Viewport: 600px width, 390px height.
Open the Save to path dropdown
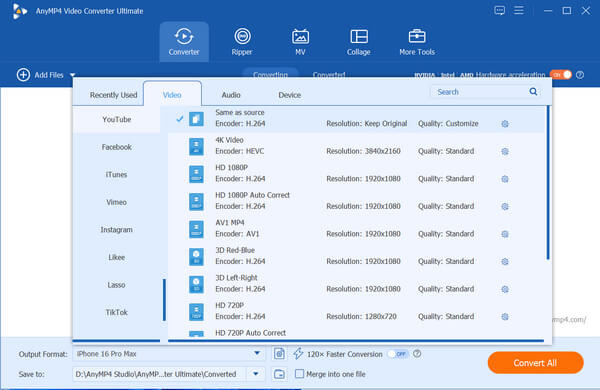point(256,374)
